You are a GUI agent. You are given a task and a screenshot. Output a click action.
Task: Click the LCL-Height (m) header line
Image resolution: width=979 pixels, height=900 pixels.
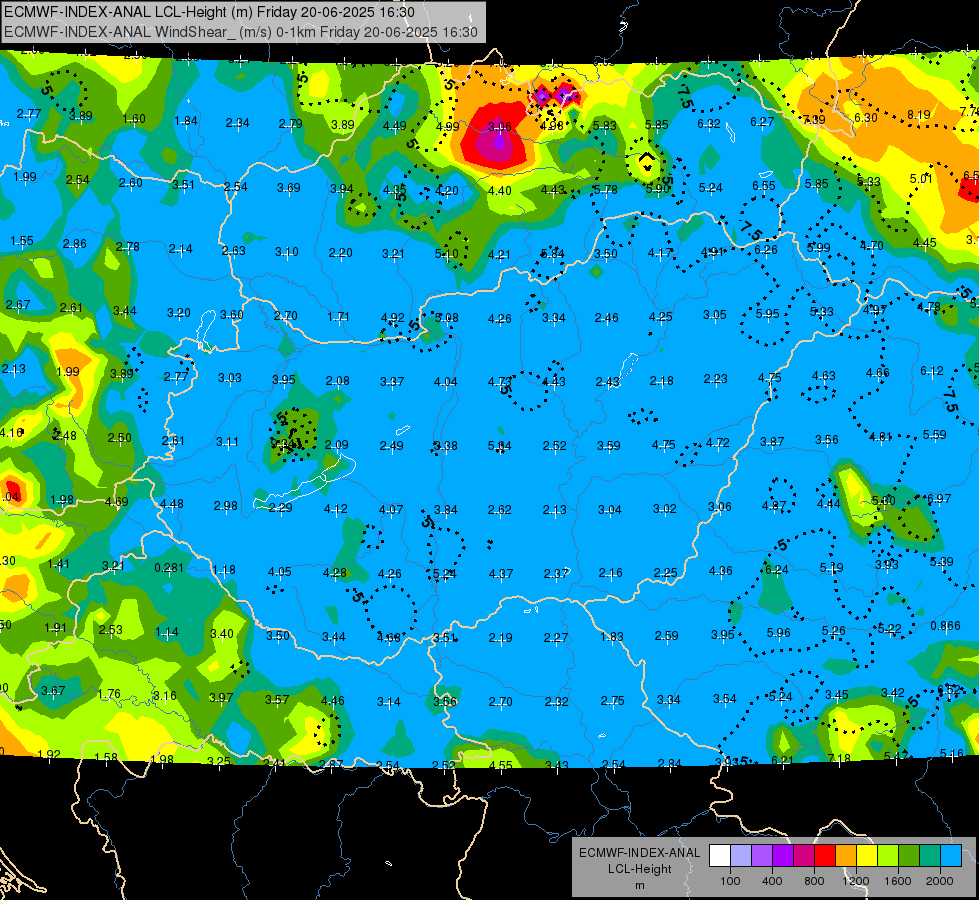[x=209, y=12]
